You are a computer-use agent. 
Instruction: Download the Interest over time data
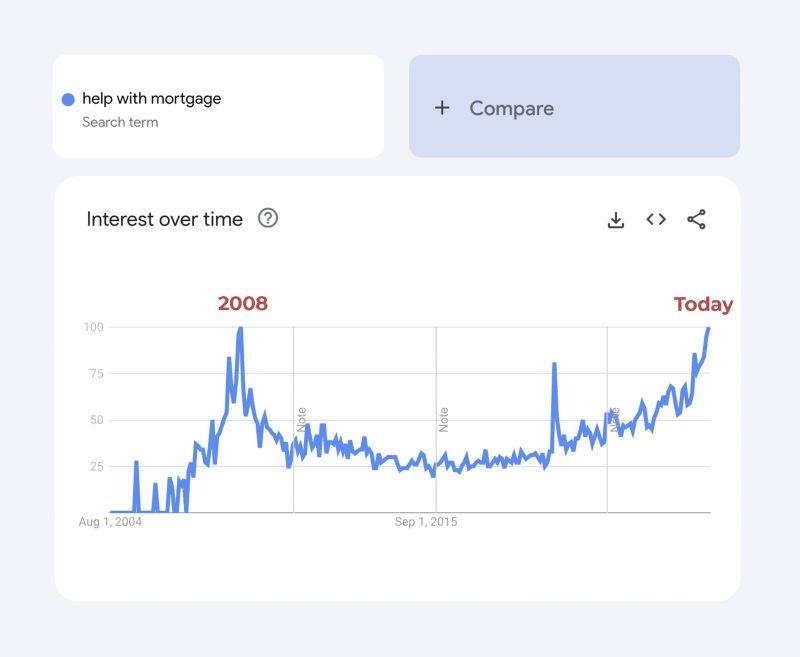614,219
